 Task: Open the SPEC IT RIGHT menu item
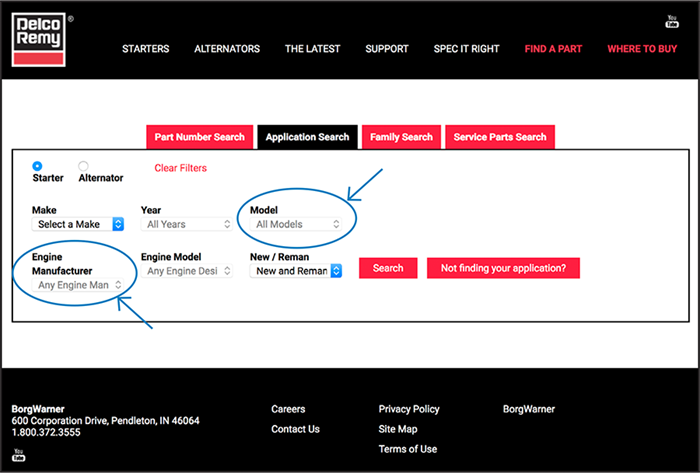[467, 49]
